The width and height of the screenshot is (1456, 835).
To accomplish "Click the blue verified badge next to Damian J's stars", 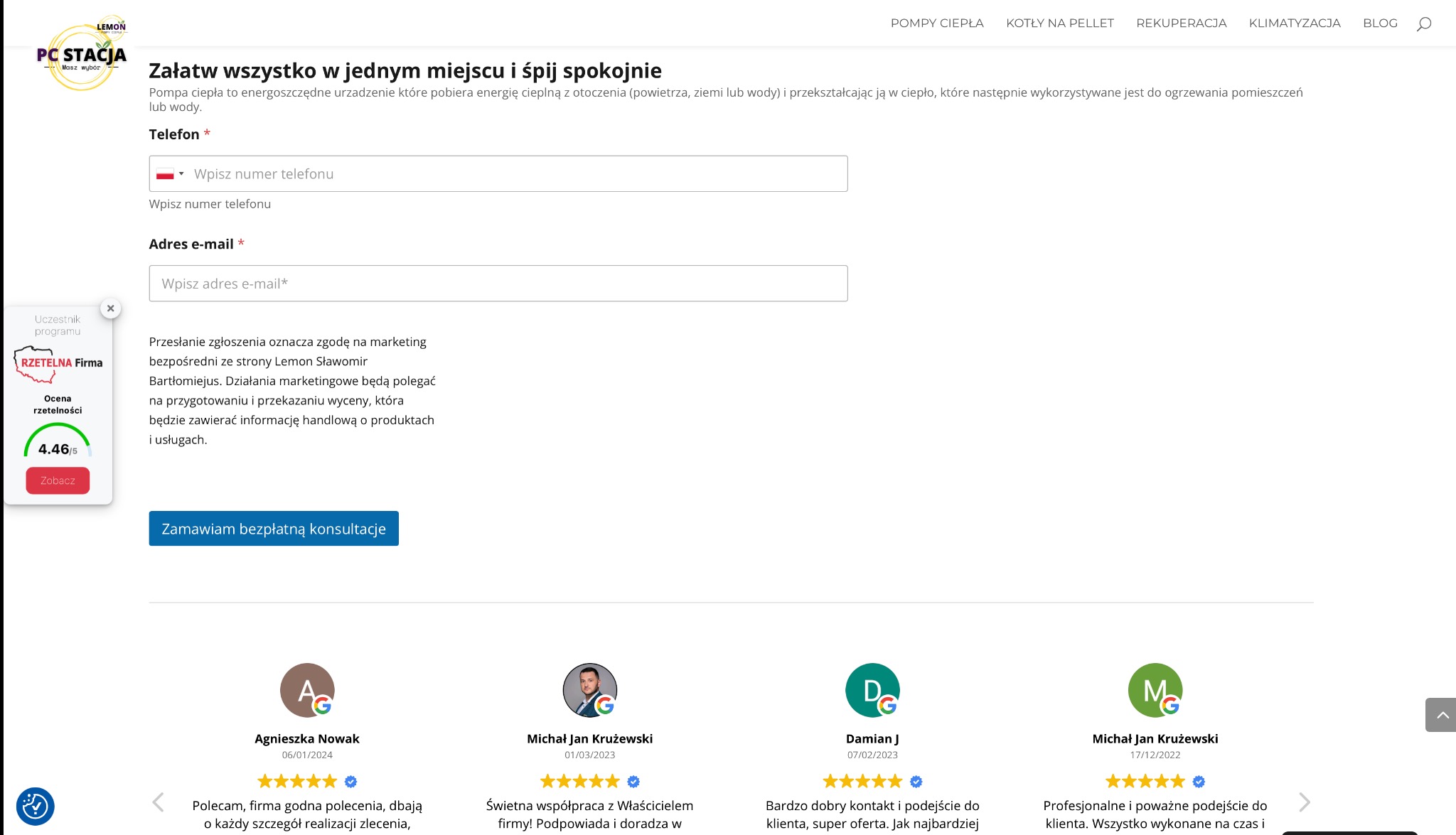I will pyautogui.click(x=916, y=781).
